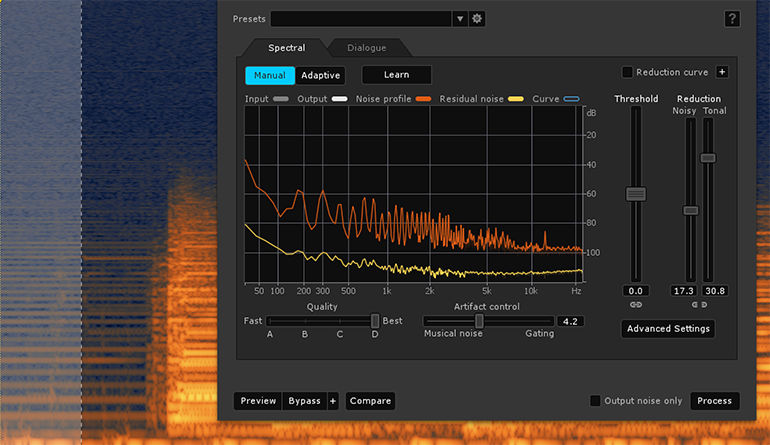Click the Learn button
770x445 pixels.
pos(396,75)
